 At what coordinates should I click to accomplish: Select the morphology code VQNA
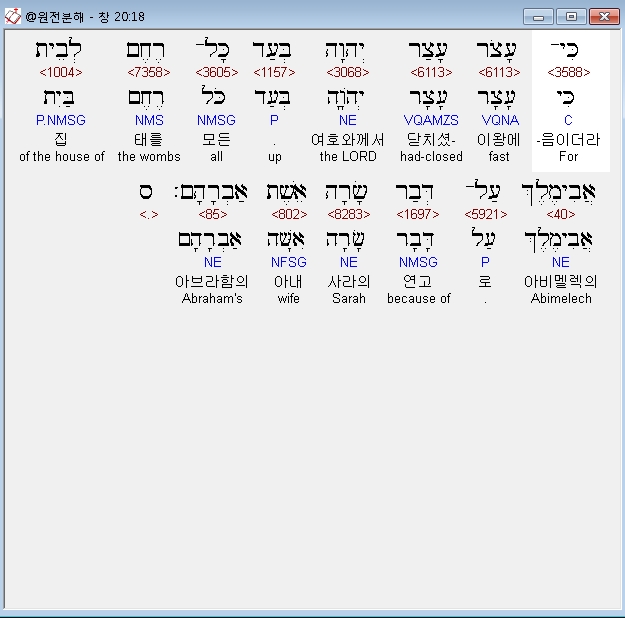coord(500,120)
